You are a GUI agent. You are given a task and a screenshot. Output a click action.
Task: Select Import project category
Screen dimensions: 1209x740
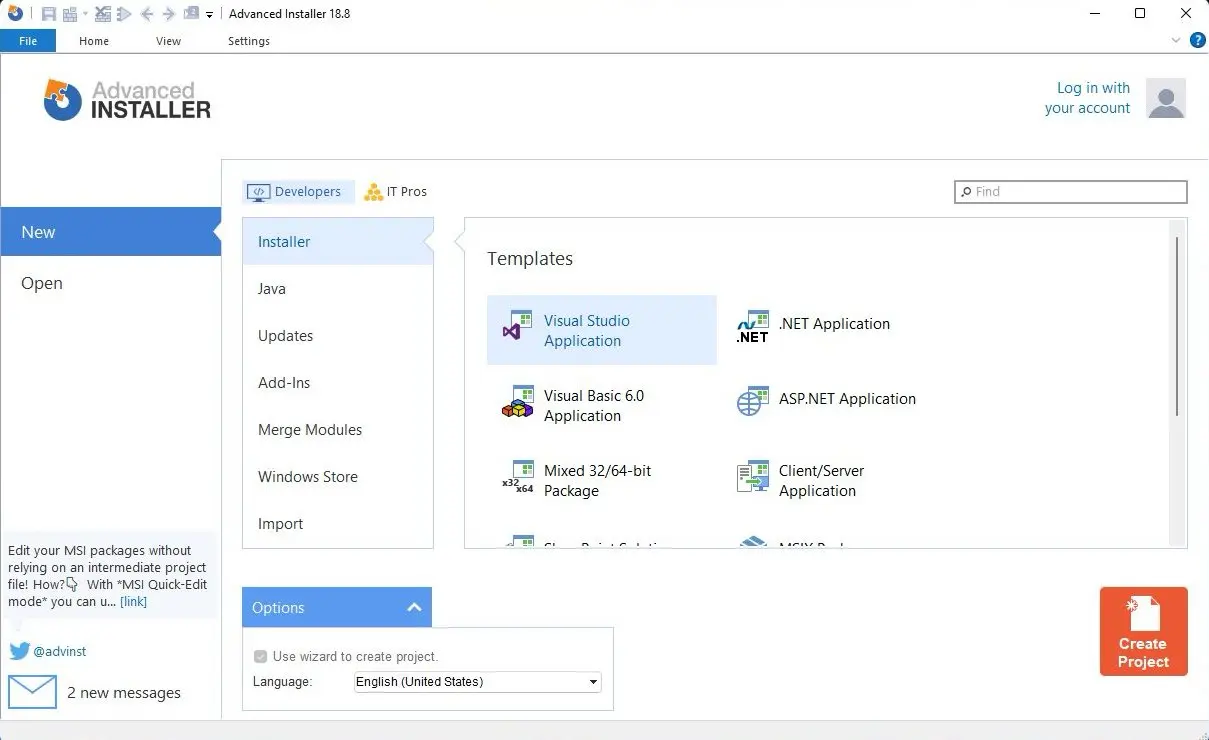click(x=338, y=523)
